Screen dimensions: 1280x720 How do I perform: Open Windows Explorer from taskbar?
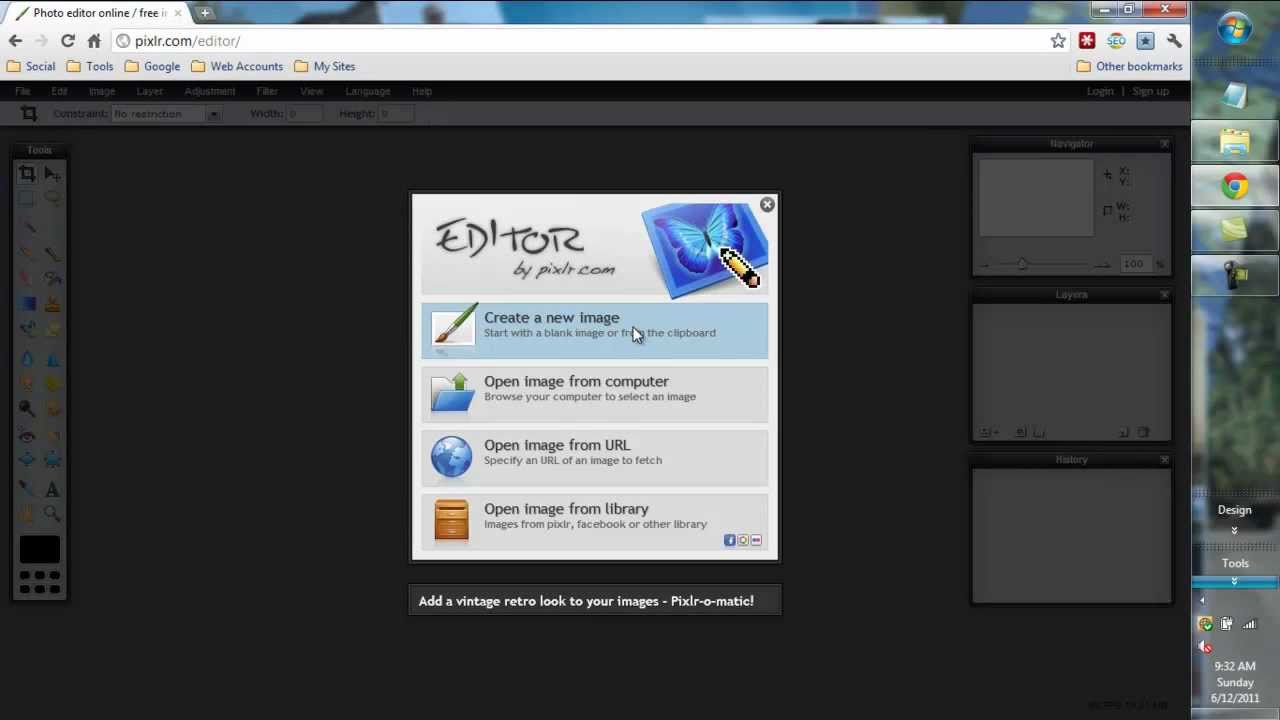tap(1235, 141)
